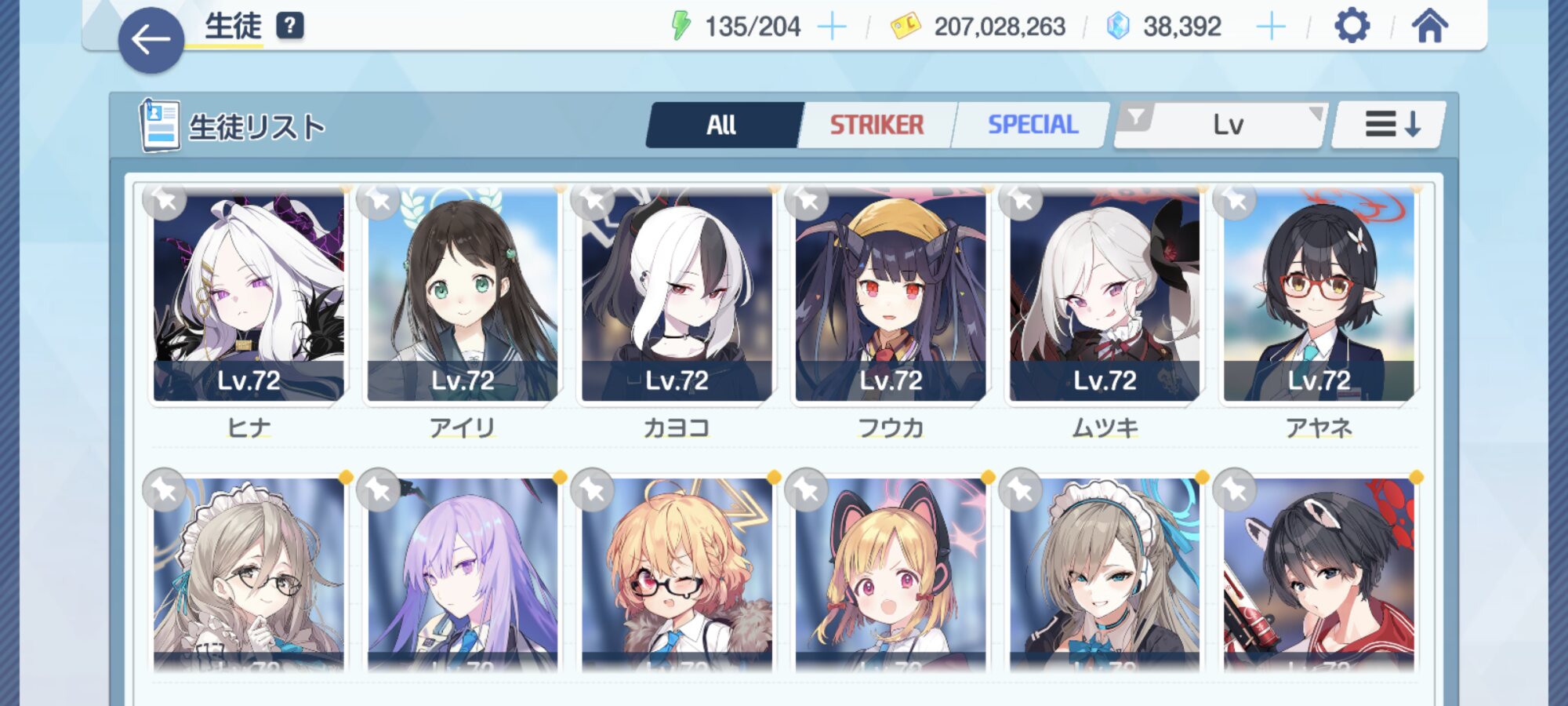
Task: Toggle favorite star on アヤネ's card
Action: click(x=1235, y=201)
